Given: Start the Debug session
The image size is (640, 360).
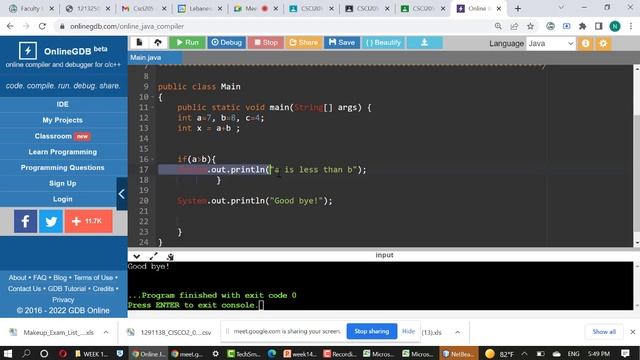Looking at the screenshot, I should tap(227, 42).
